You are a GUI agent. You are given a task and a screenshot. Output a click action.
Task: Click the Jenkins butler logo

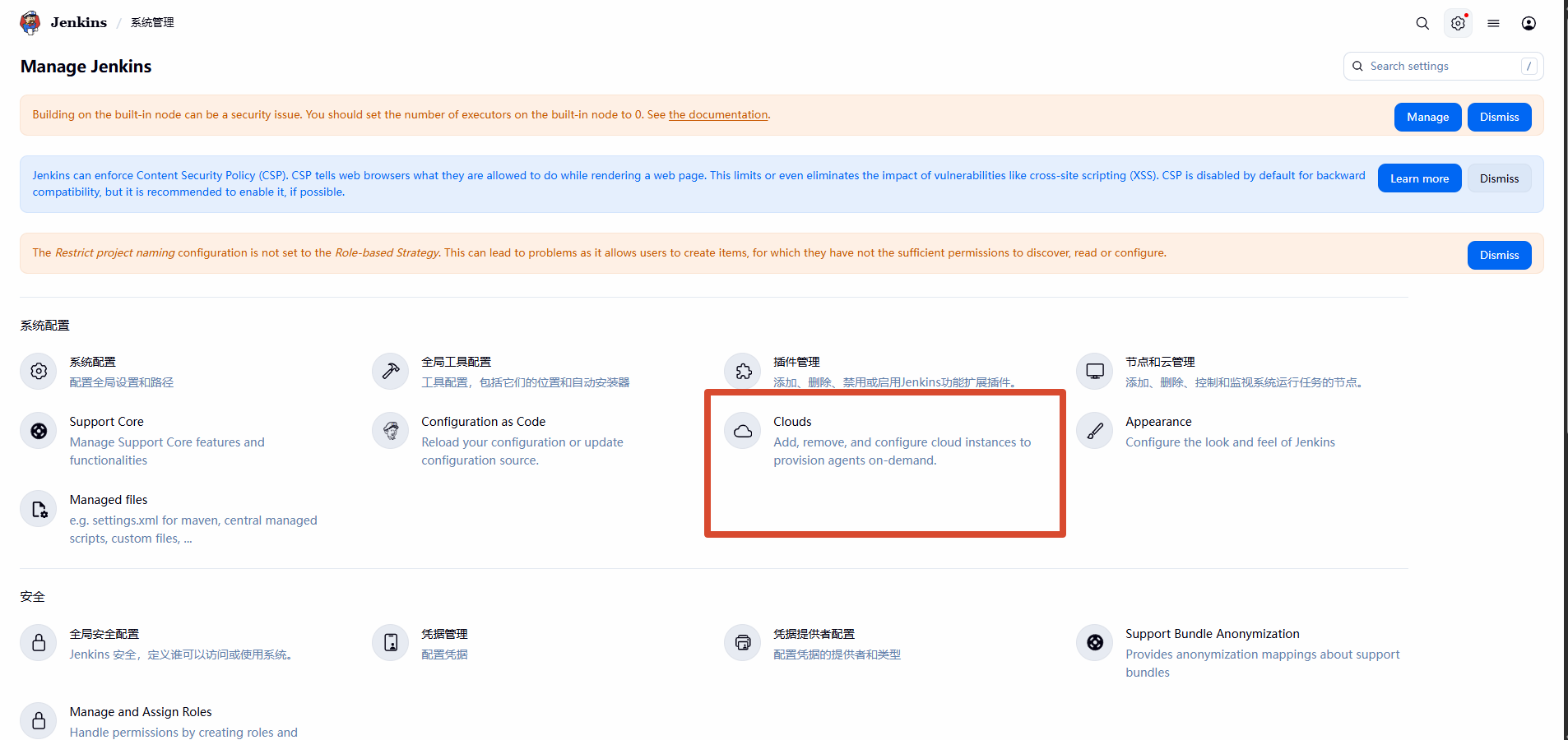click(x=30, y=22)
